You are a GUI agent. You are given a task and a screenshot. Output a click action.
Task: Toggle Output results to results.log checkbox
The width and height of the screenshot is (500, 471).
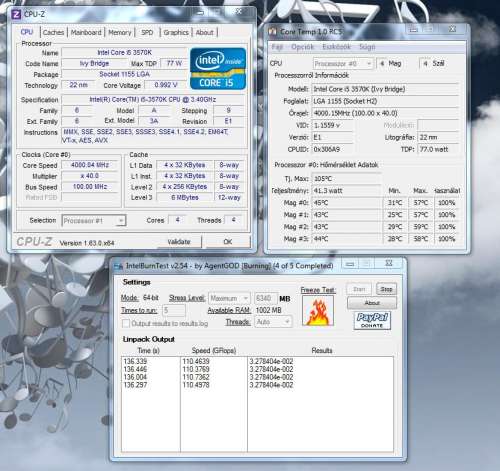pyautogui.click(x=126, y=323)
